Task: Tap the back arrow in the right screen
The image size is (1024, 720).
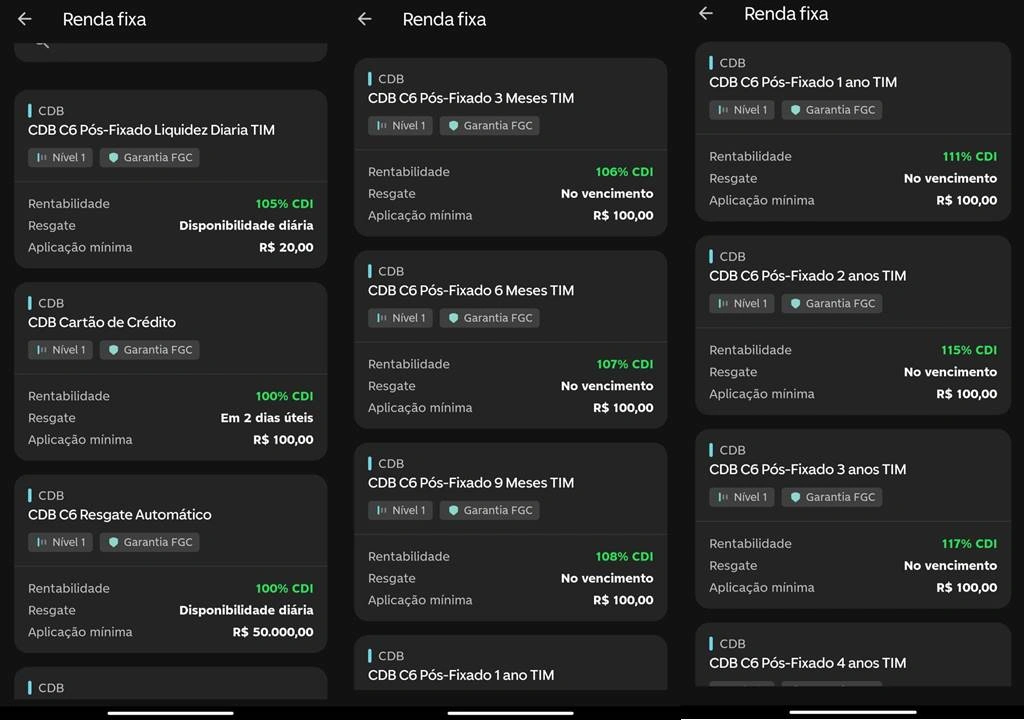Action: tap(706, 13)
